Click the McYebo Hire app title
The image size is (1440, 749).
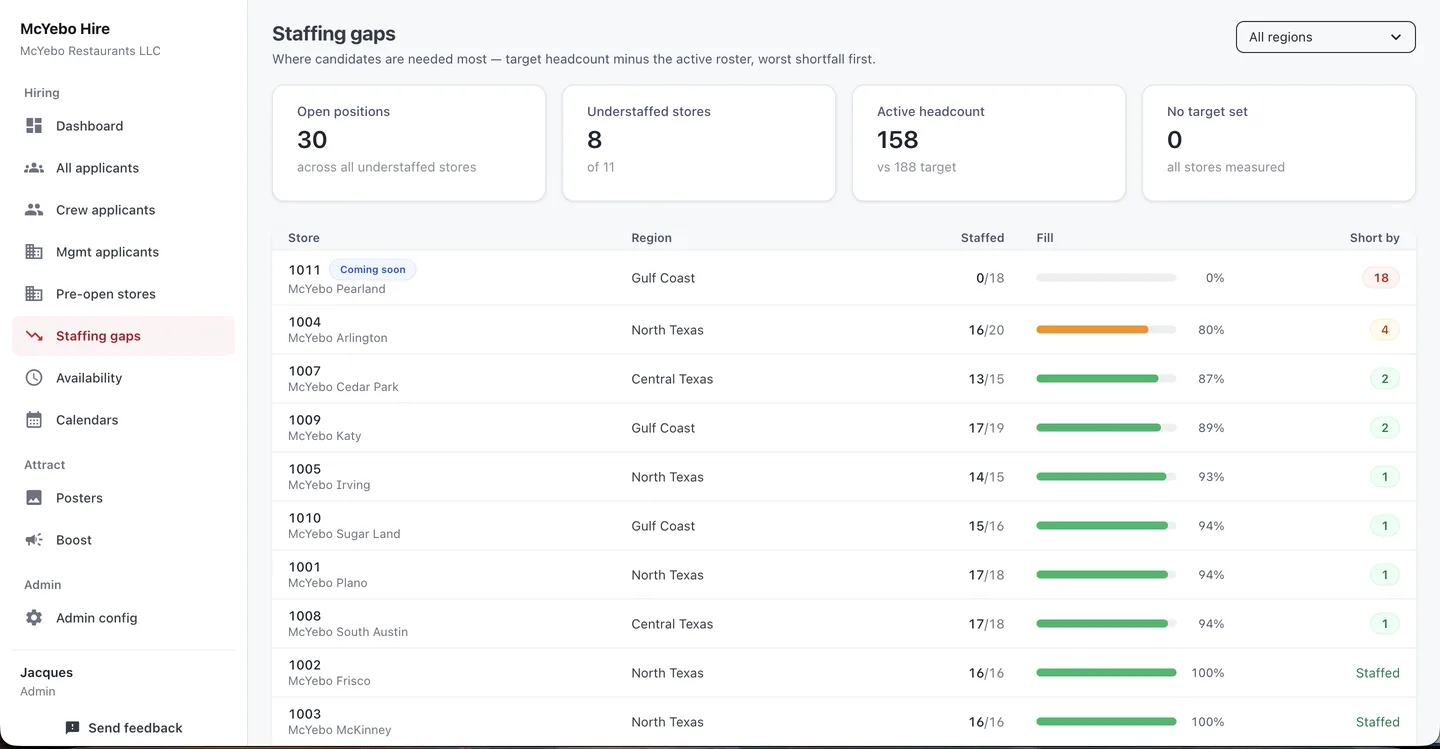[x=65, y=29]
